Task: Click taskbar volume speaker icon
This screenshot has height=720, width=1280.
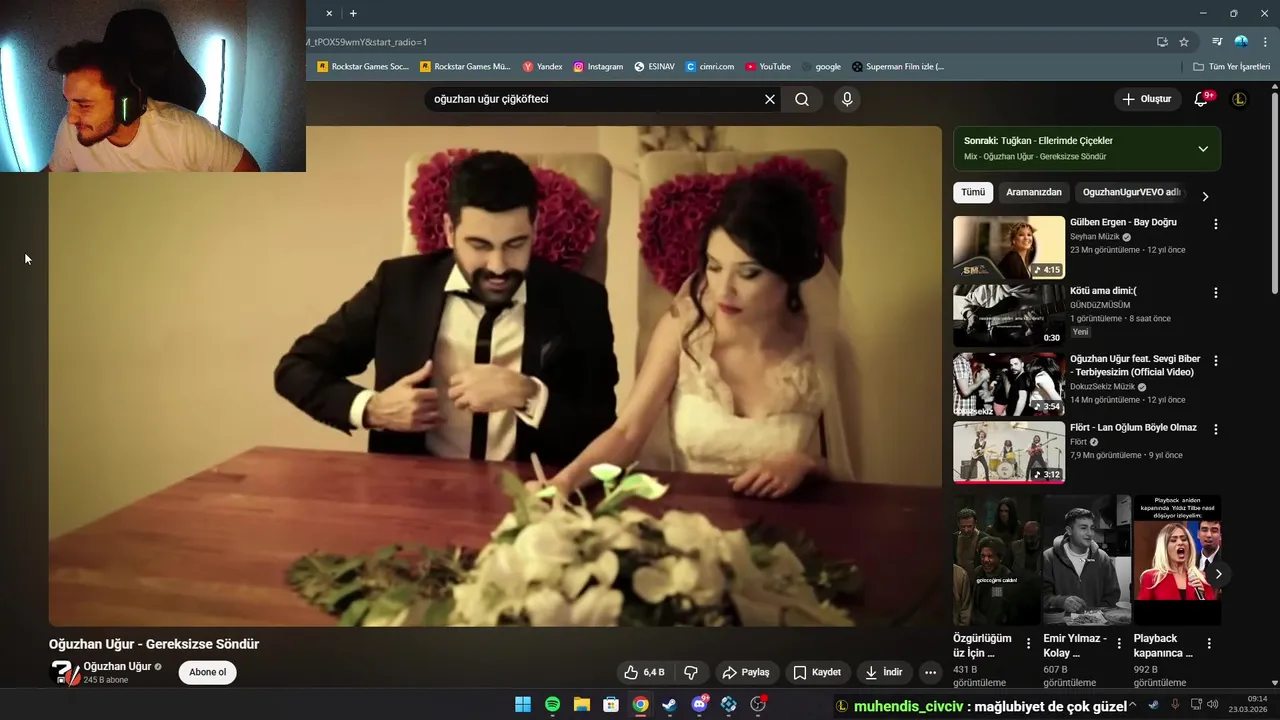Action: pos(1213,705)
